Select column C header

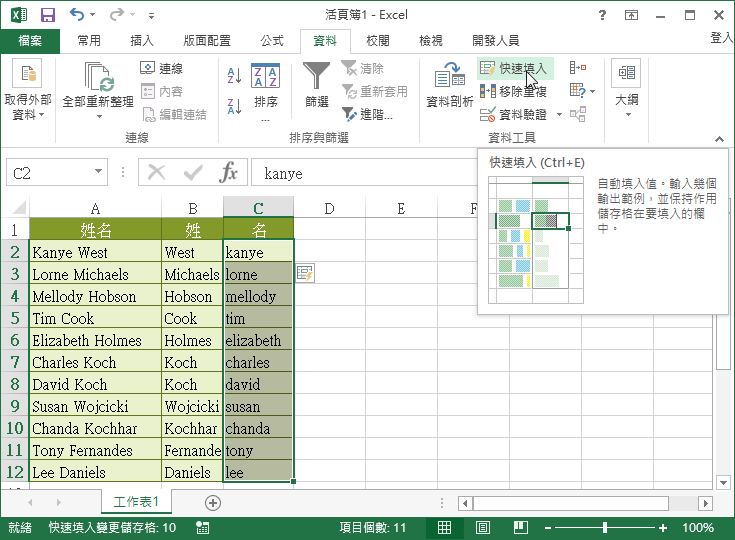[x=258, y=208]
